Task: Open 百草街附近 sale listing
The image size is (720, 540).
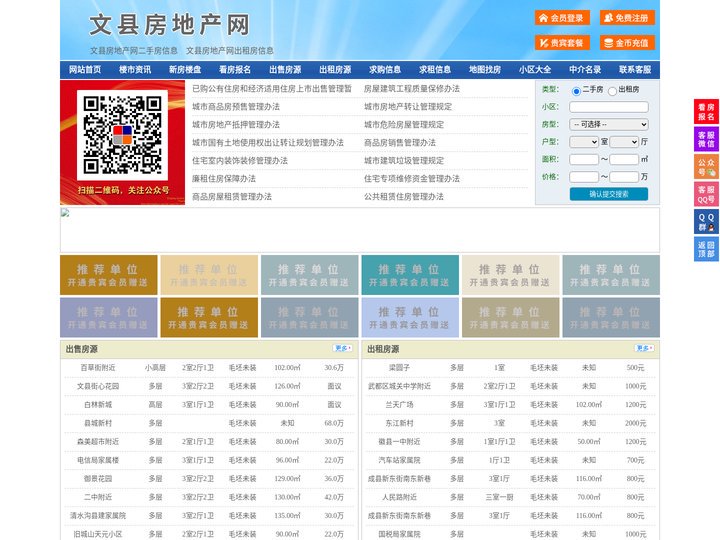Action: [98, 368]
